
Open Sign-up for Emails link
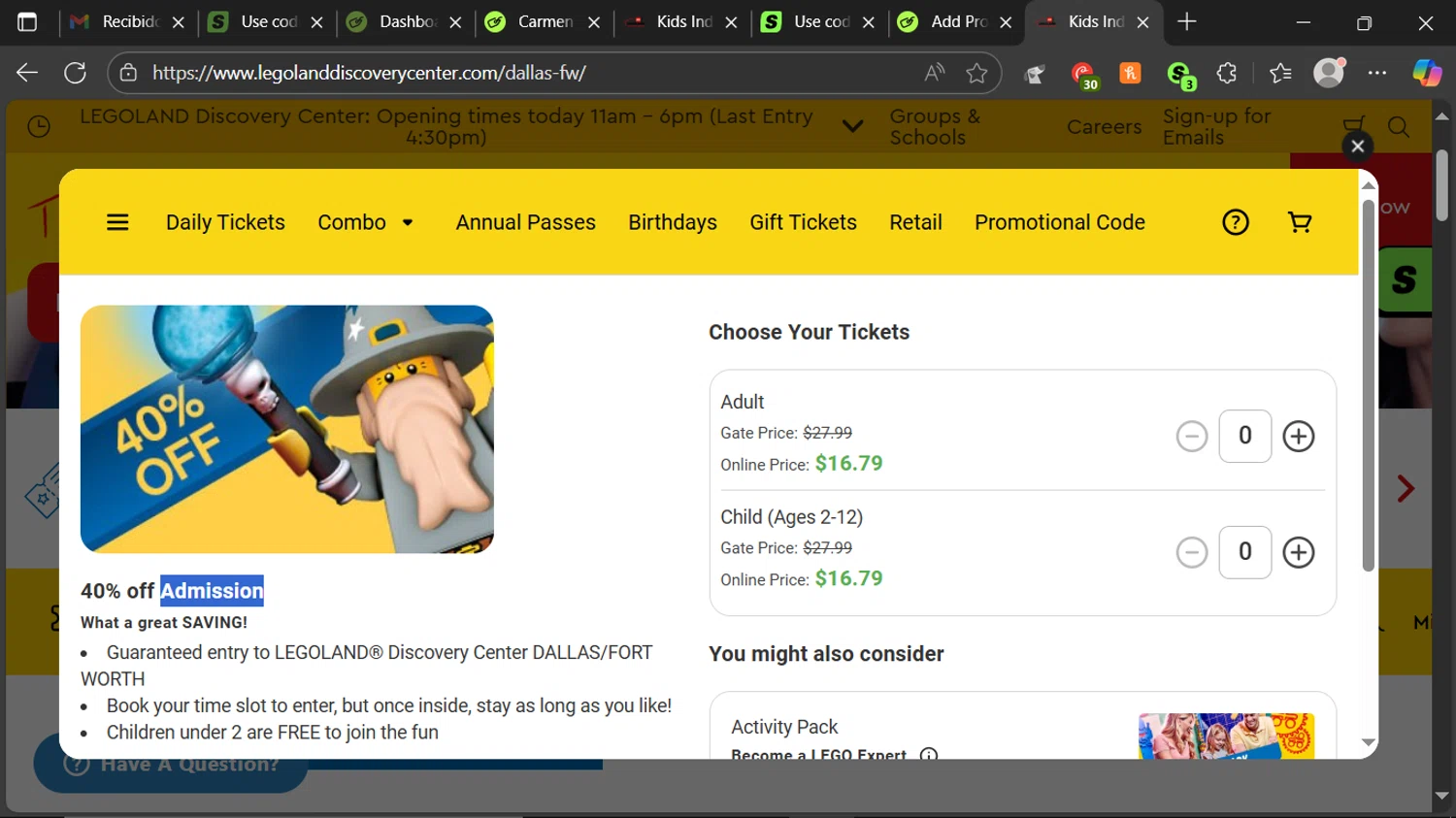click(1216, 126)
